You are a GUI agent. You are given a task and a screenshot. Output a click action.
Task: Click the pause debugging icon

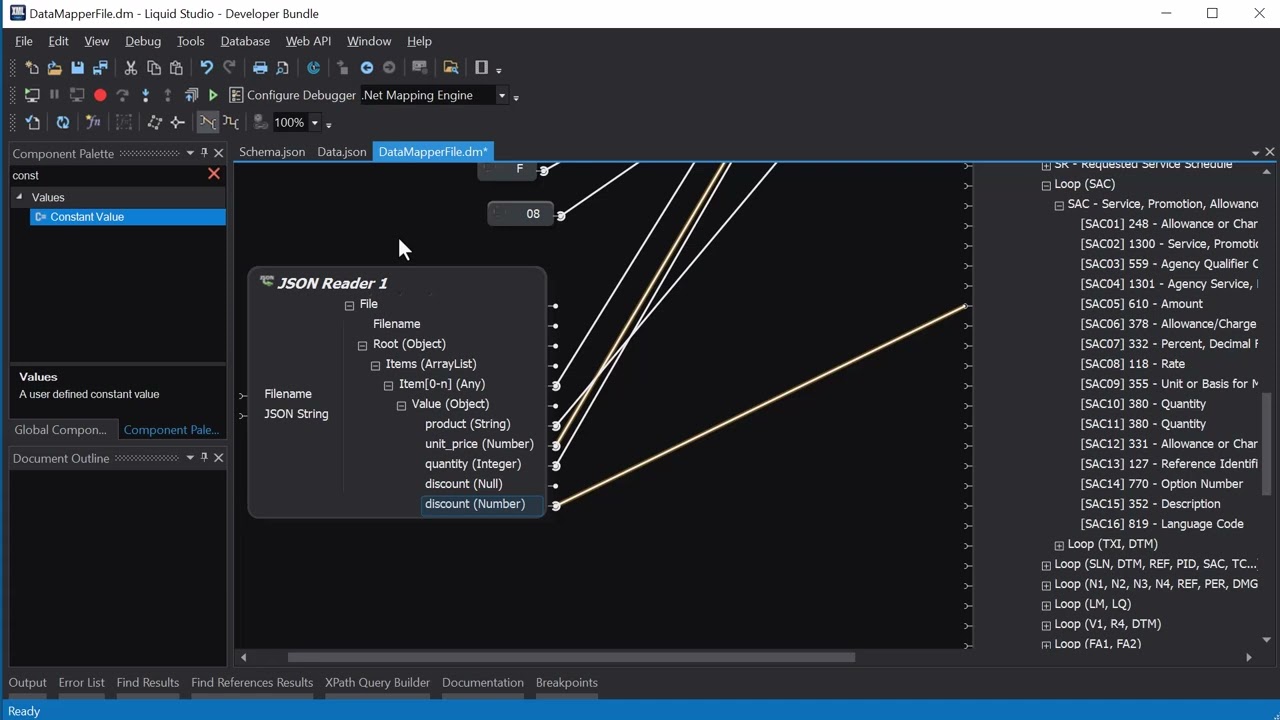coord(54,95)
